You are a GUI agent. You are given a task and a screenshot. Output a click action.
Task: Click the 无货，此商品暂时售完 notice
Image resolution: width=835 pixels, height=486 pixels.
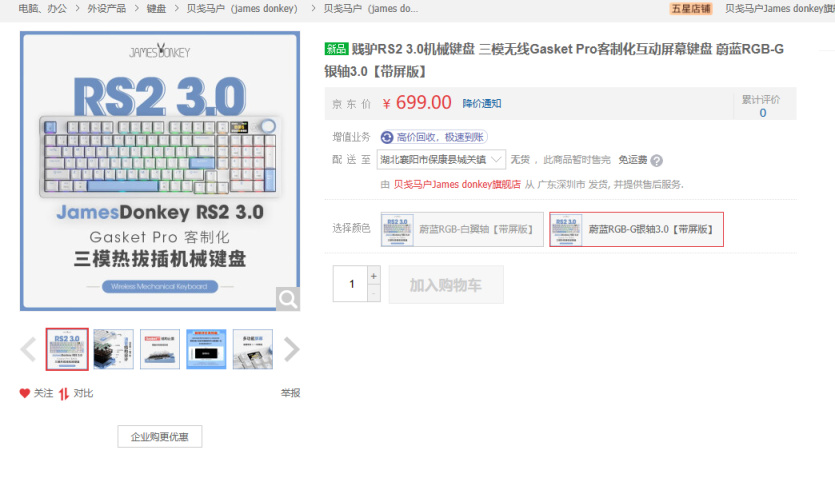coord(560,160)
